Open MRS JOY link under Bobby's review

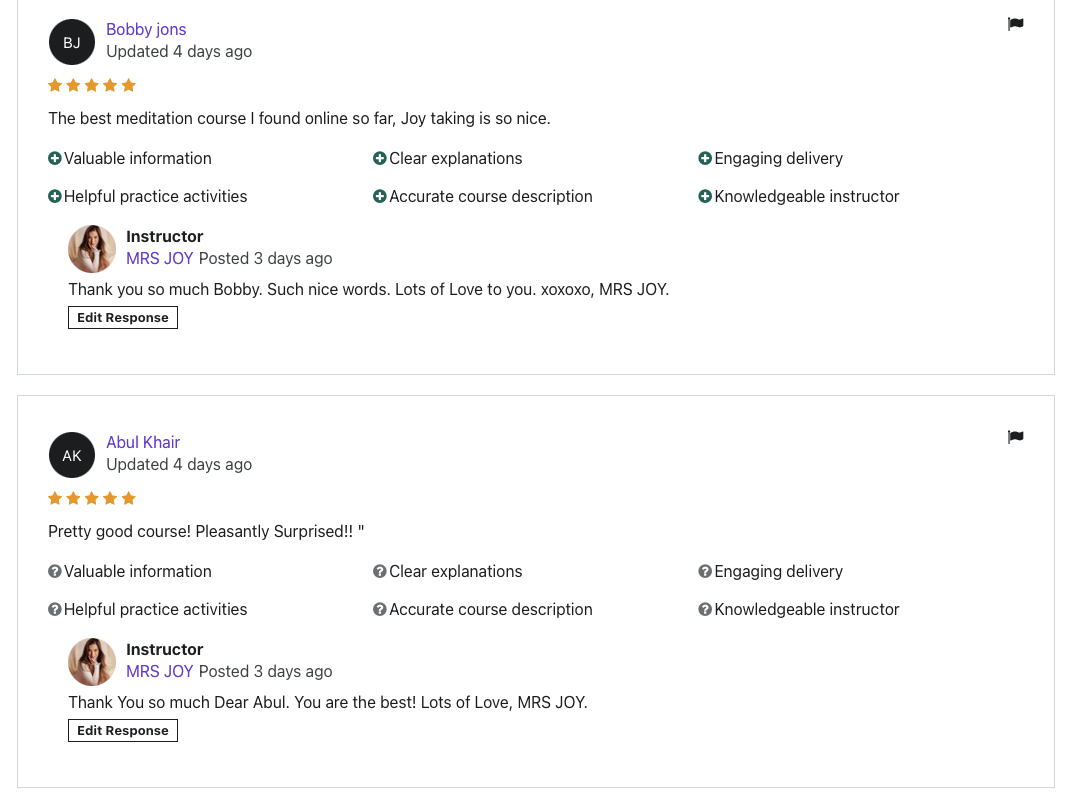159,258
